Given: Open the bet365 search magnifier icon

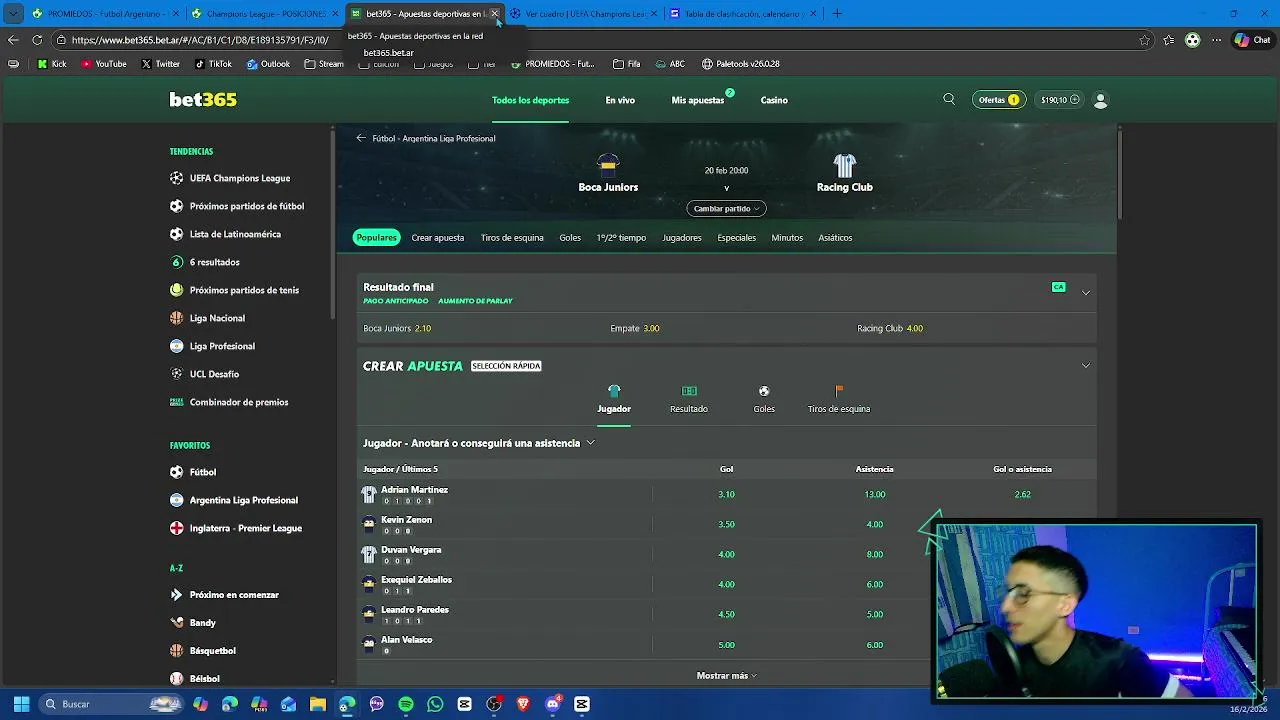Looking at the screenshot, I should [x=949, y=99].
